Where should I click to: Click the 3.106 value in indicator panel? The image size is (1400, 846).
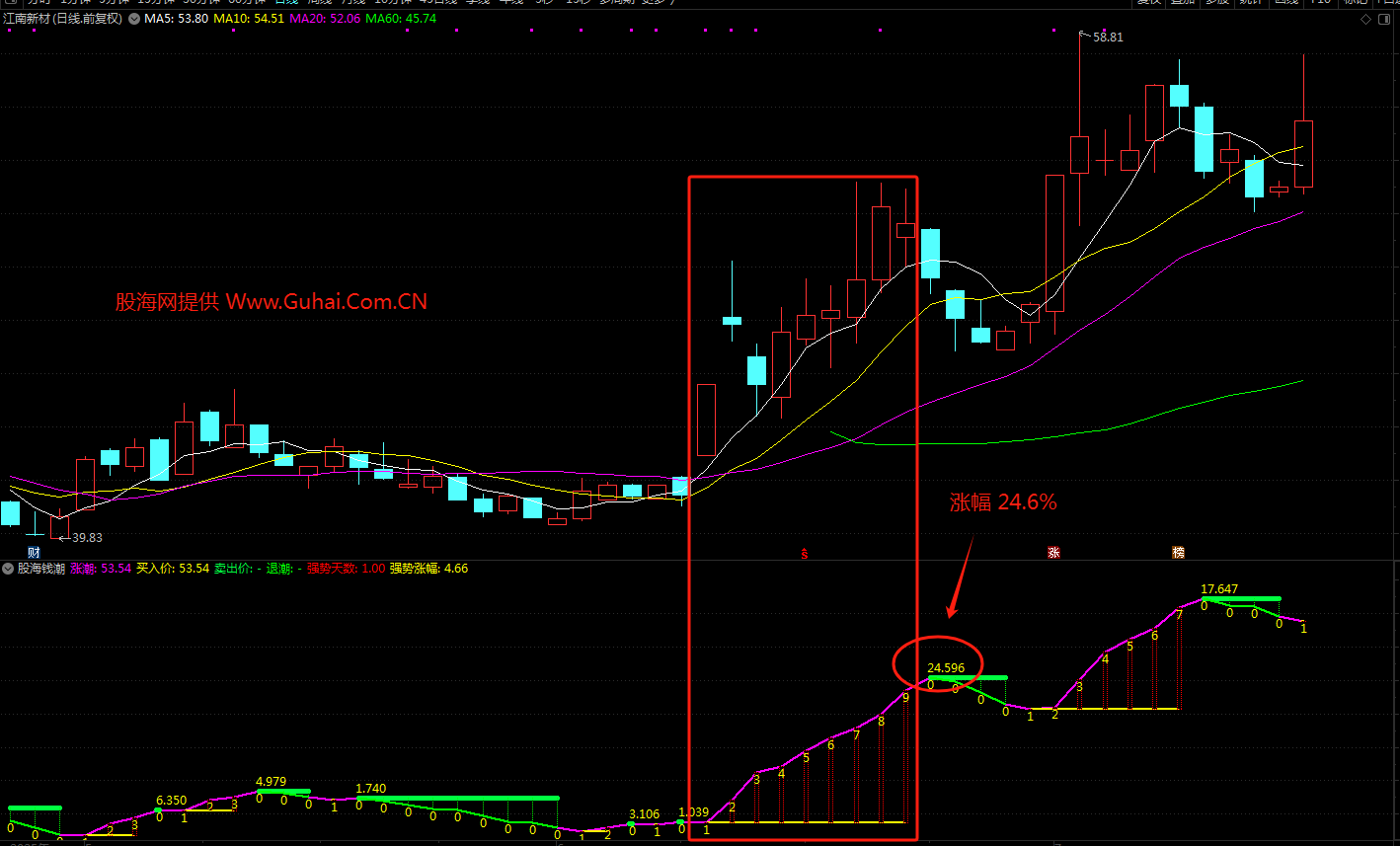(644, 814)
